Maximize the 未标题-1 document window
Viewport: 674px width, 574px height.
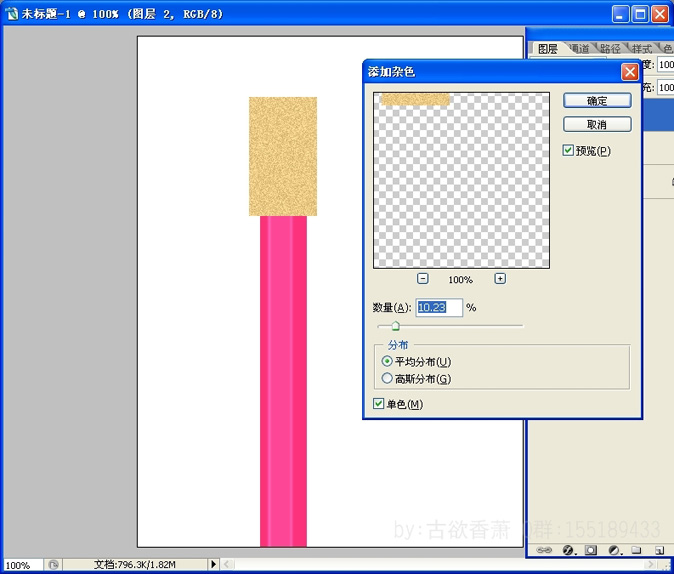[x=640, y=14]
